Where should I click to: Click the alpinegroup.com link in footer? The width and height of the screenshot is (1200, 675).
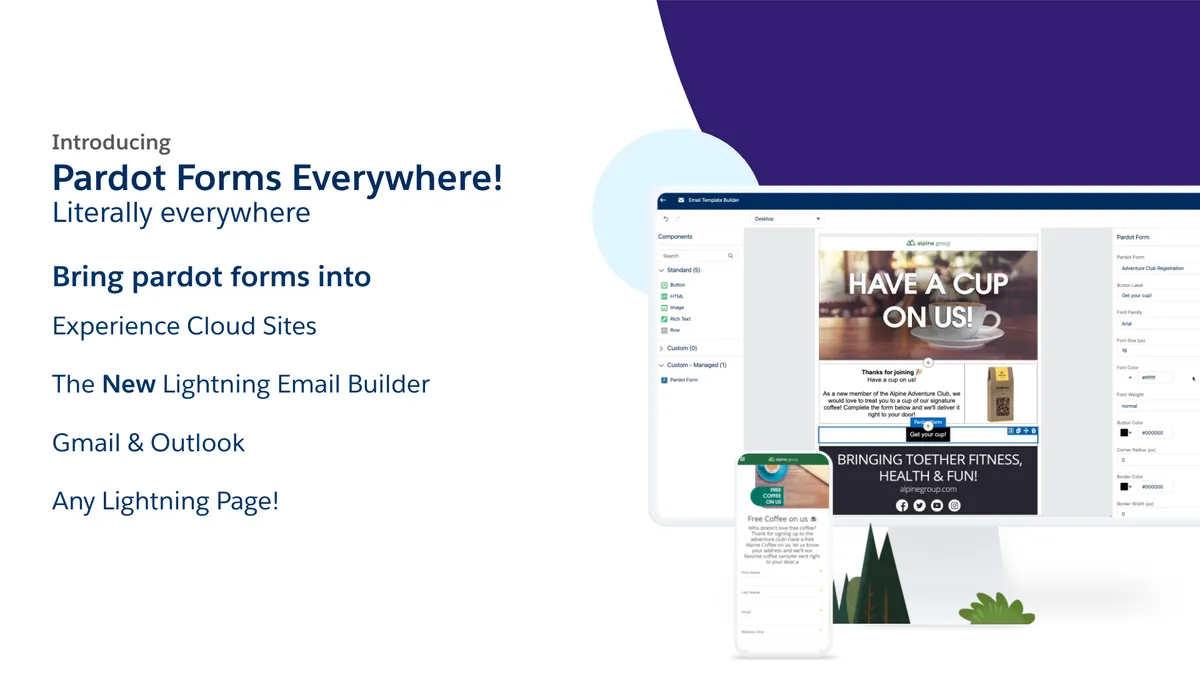click(928, 489)
